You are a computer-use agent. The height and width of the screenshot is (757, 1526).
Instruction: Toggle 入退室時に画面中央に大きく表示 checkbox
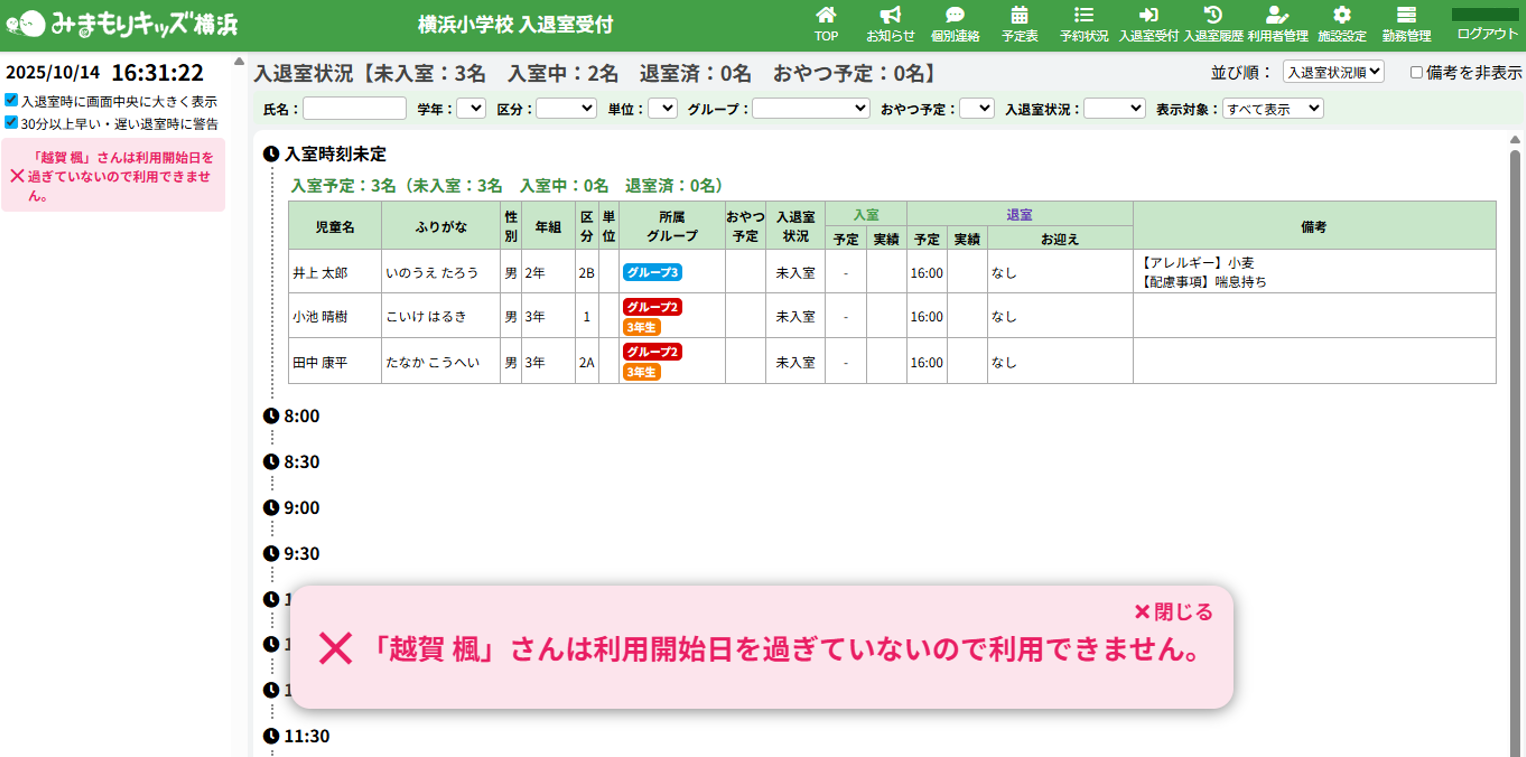pyautogui.click(x=11, y=101)
